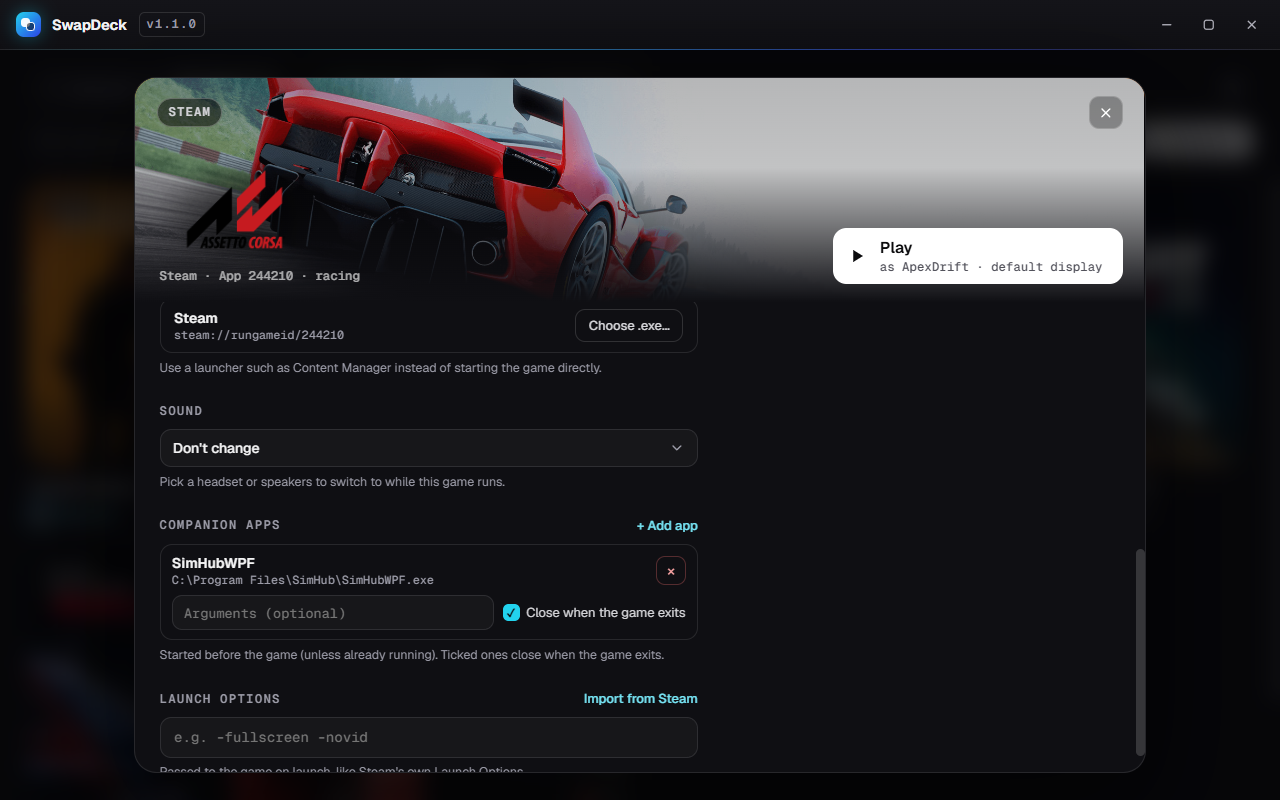
Task: Open the Sound device dropdown
Action: point(429,448)
